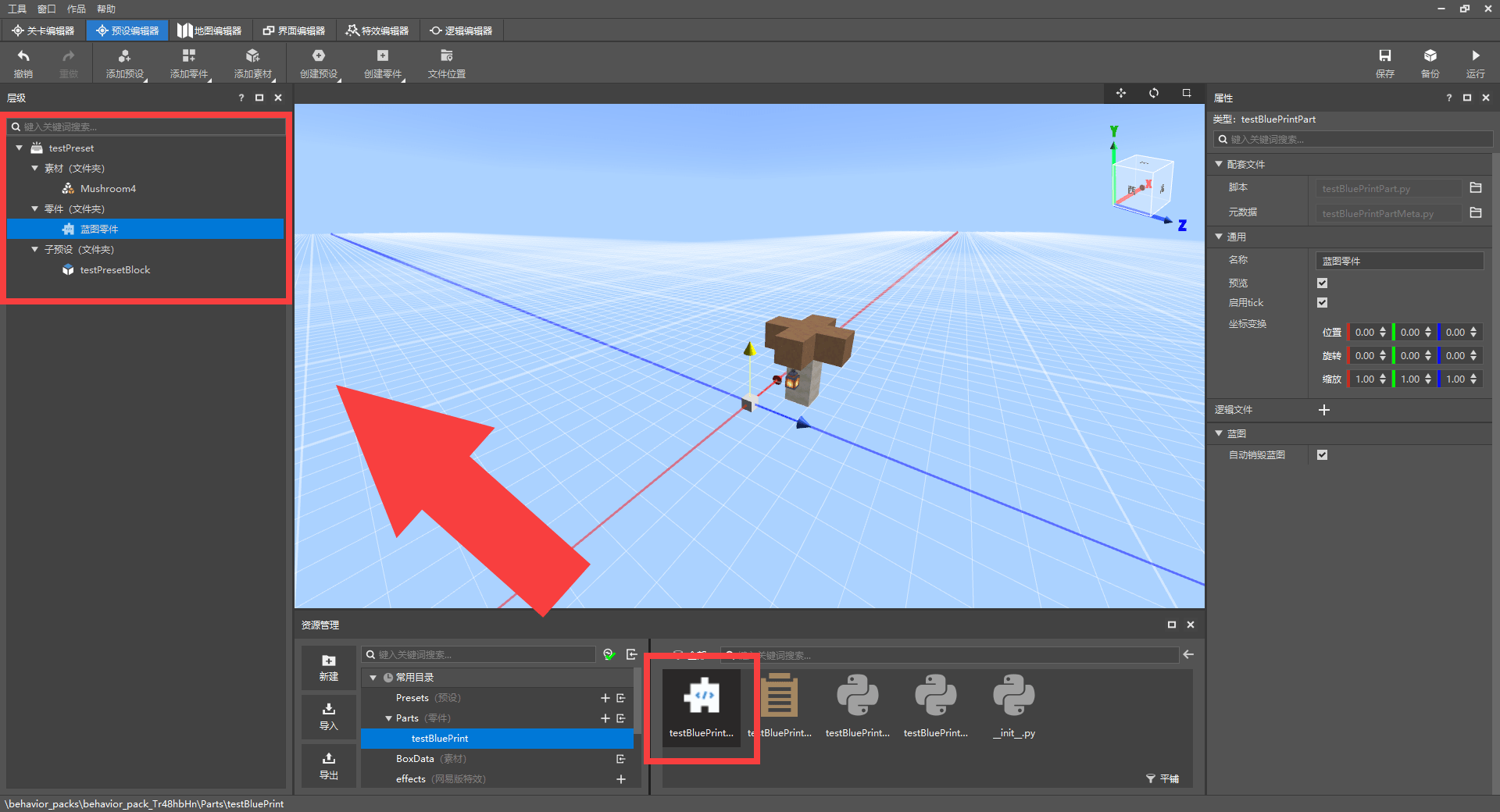Image resolution: width=1500 pixels, height=812 pixels.
Task: Click the Create Part (创建零件) tool
Action: coord(383,63)
